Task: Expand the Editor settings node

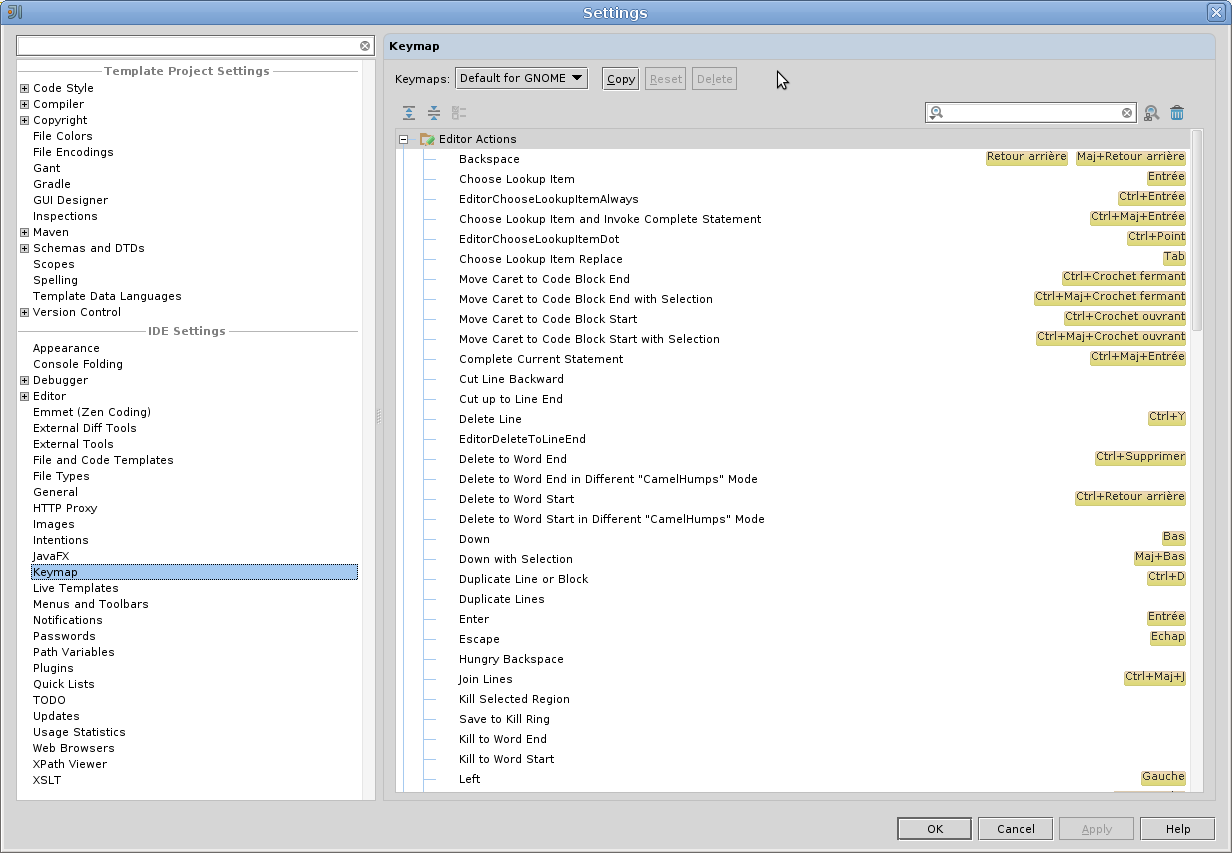Action: (24, 396)
